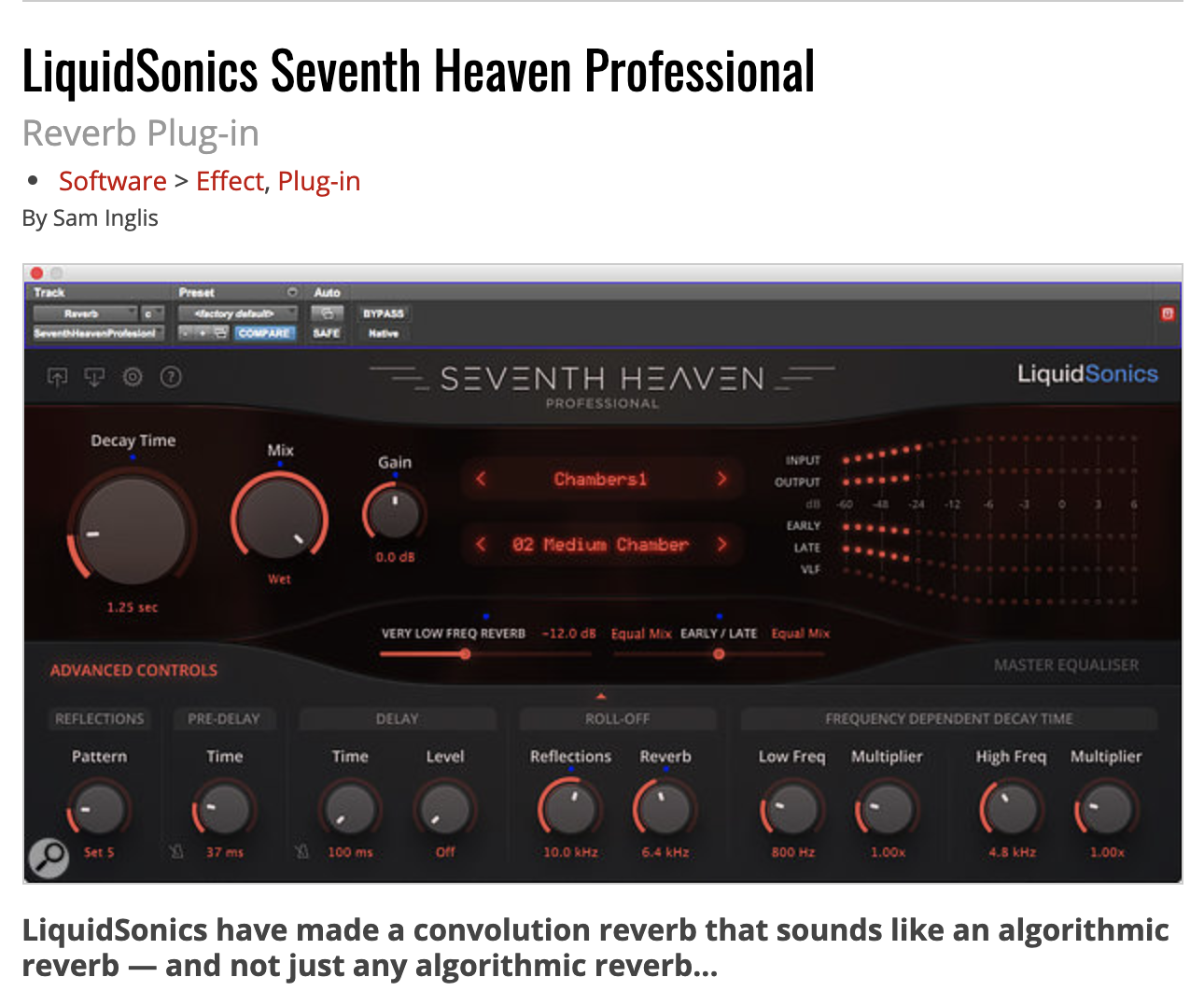Click the '4.8 kHz' high freq value

[1013, 852]
